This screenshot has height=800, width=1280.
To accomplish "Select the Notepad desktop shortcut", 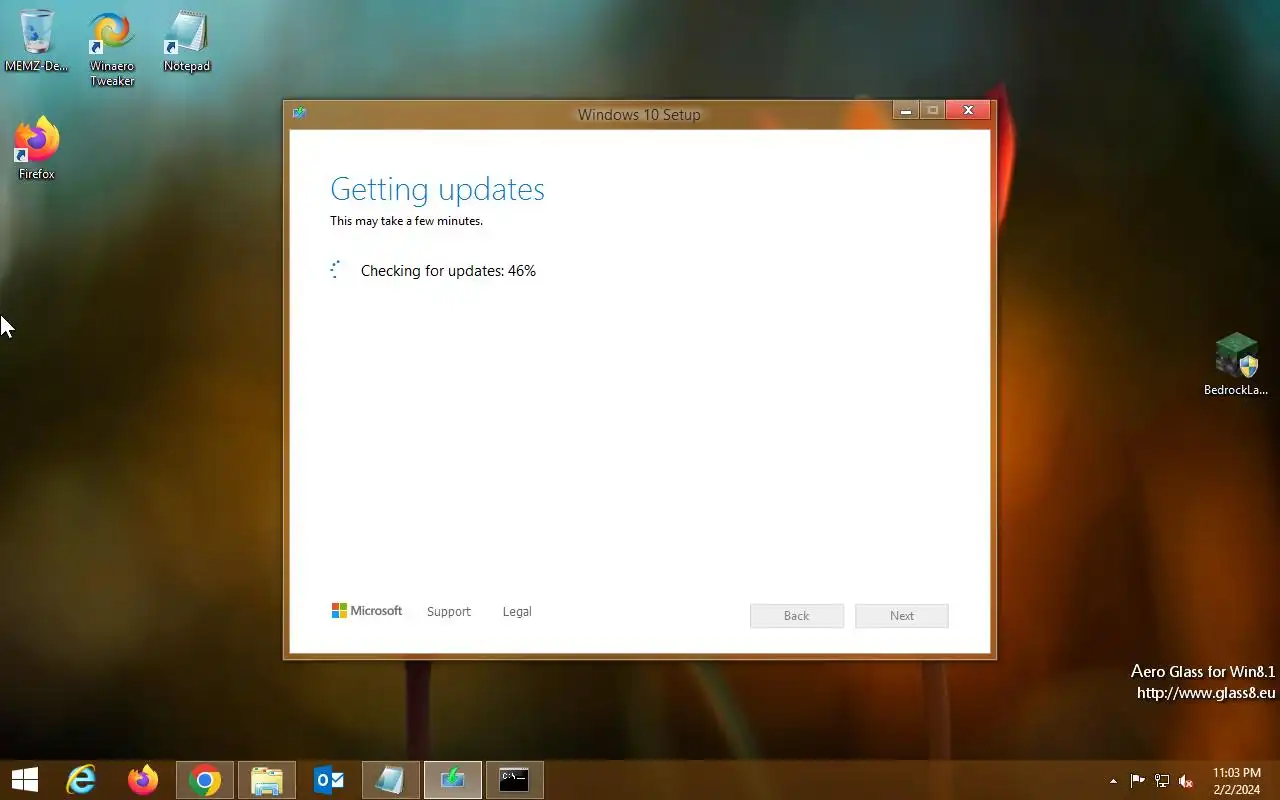I will tap(187, 40).
